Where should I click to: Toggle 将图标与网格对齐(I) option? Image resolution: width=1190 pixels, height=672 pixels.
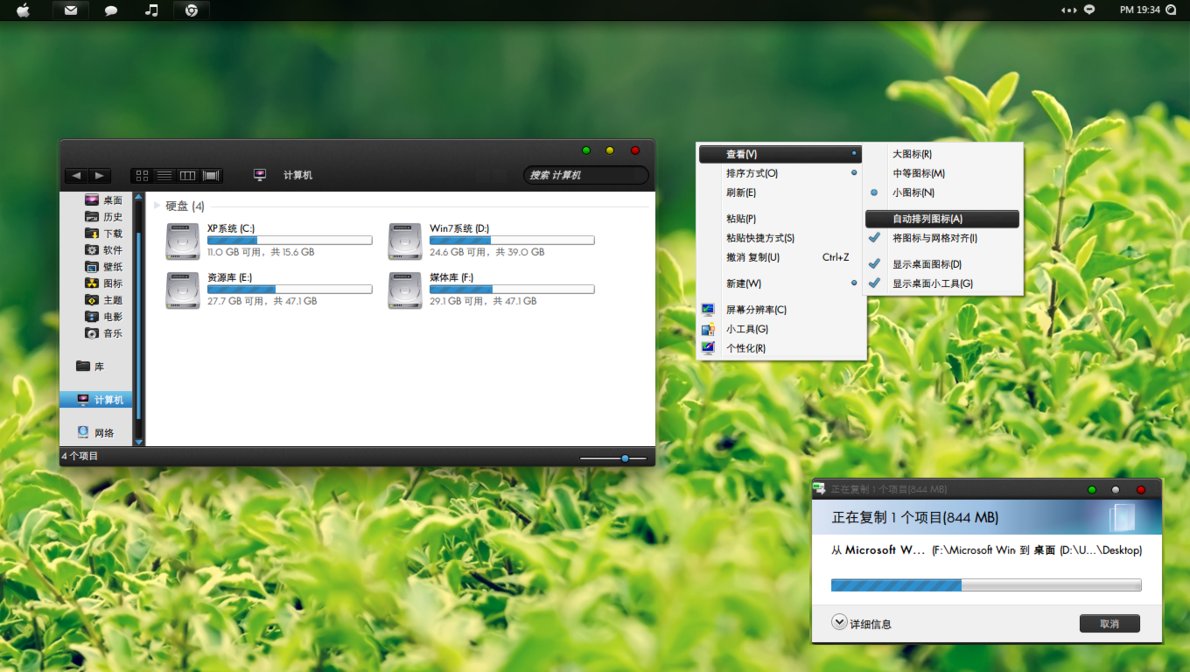coord(934,238)
